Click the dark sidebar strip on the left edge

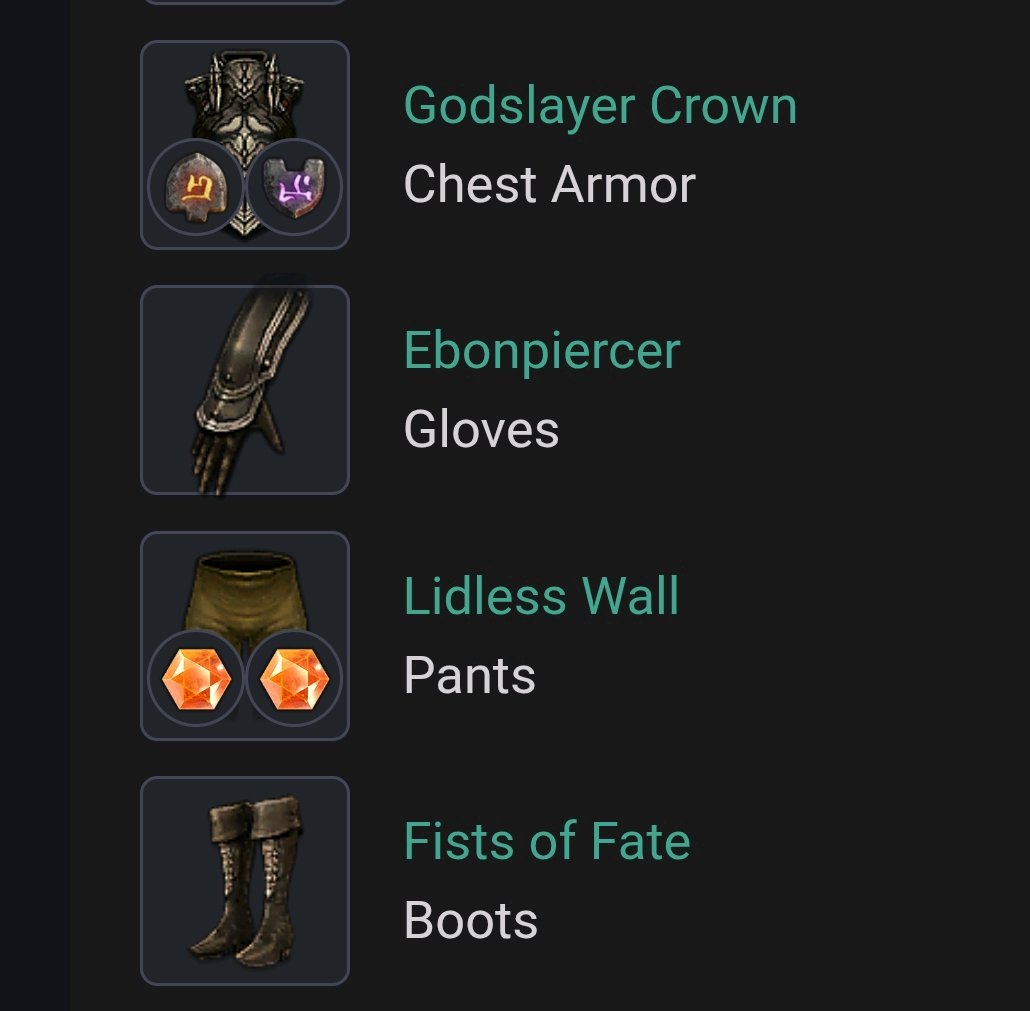34,505
